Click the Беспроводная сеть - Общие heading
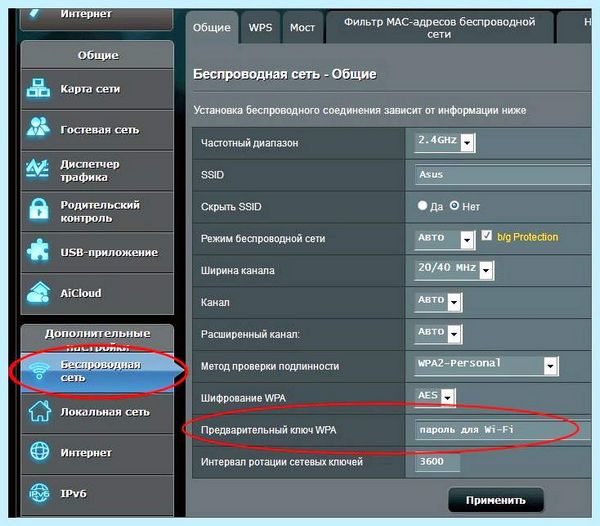The width and height of the screenshot is (600, 526). 285,74
